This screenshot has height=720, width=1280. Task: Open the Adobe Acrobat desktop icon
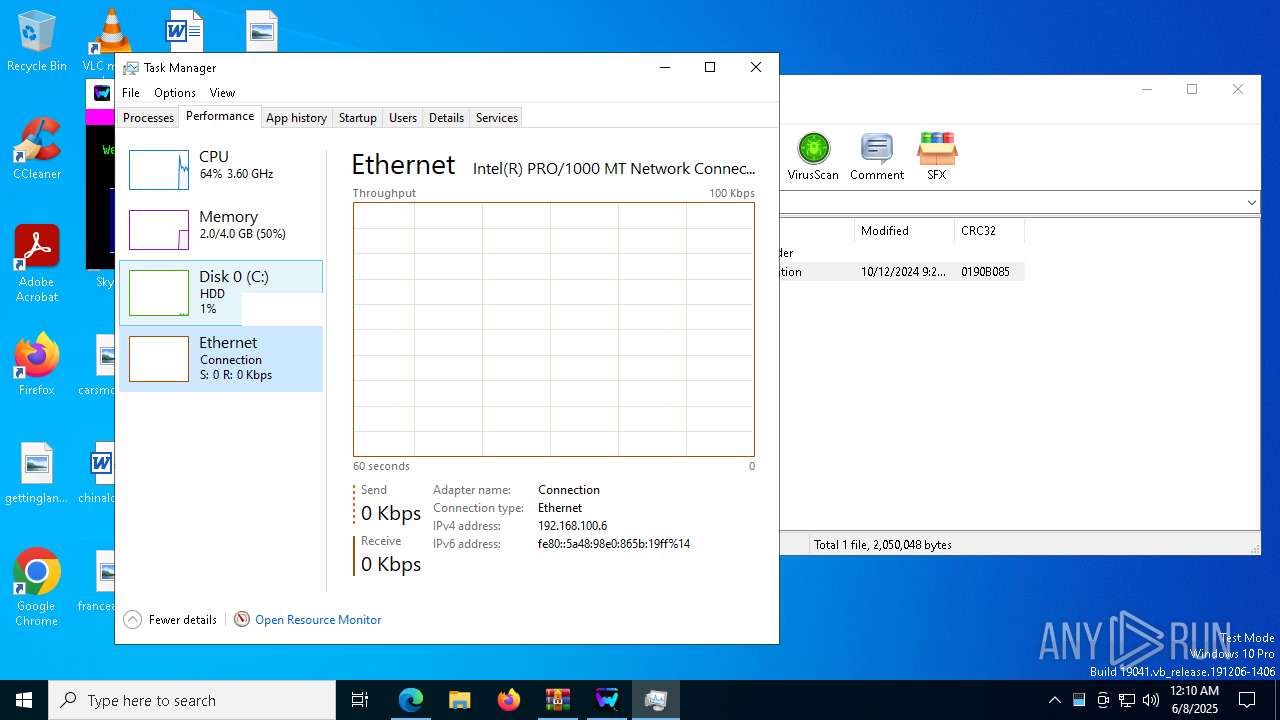coord(37,264)
